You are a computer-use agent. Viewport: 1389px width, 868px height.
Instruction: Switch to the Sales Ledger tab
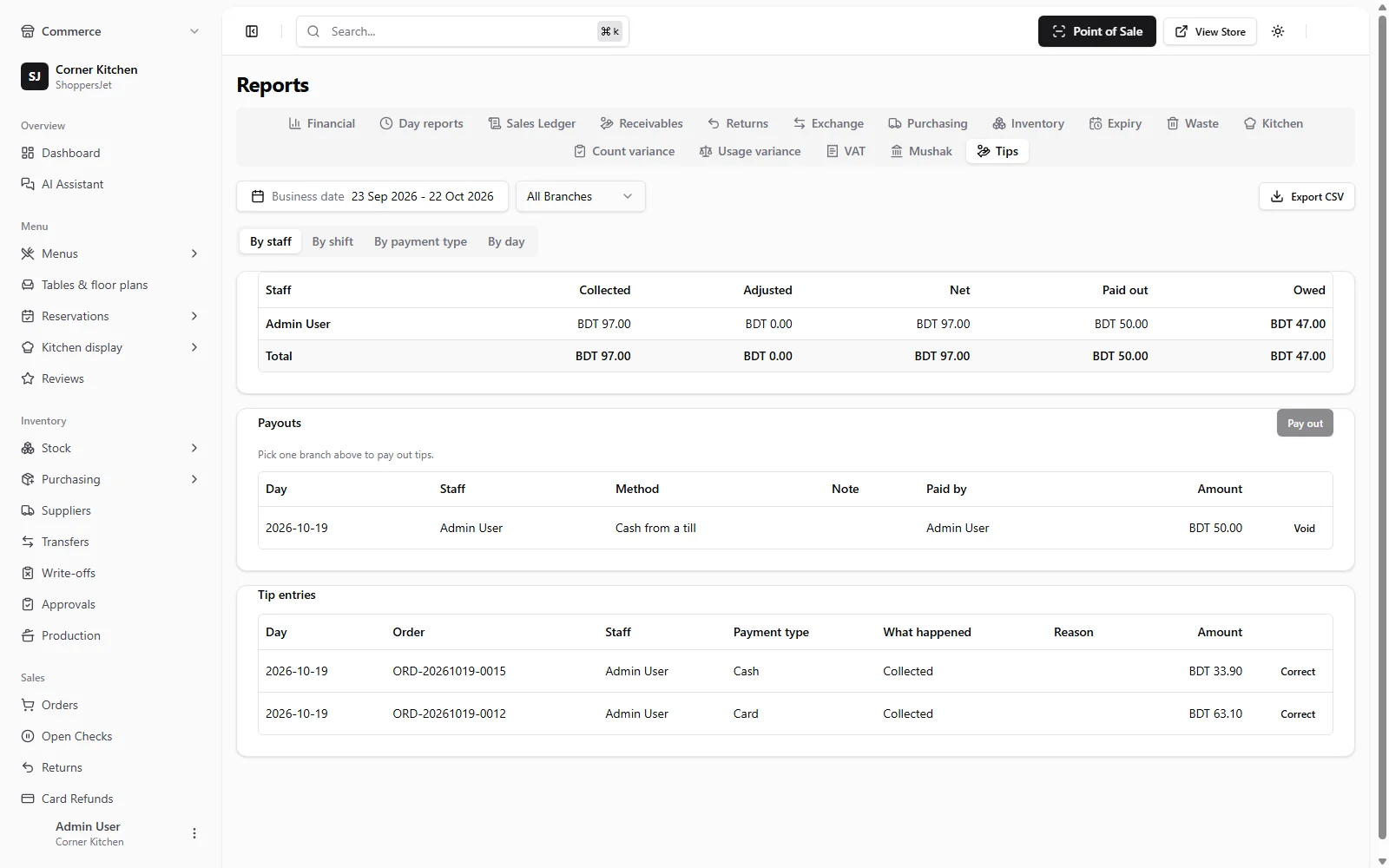click(532, 123)
